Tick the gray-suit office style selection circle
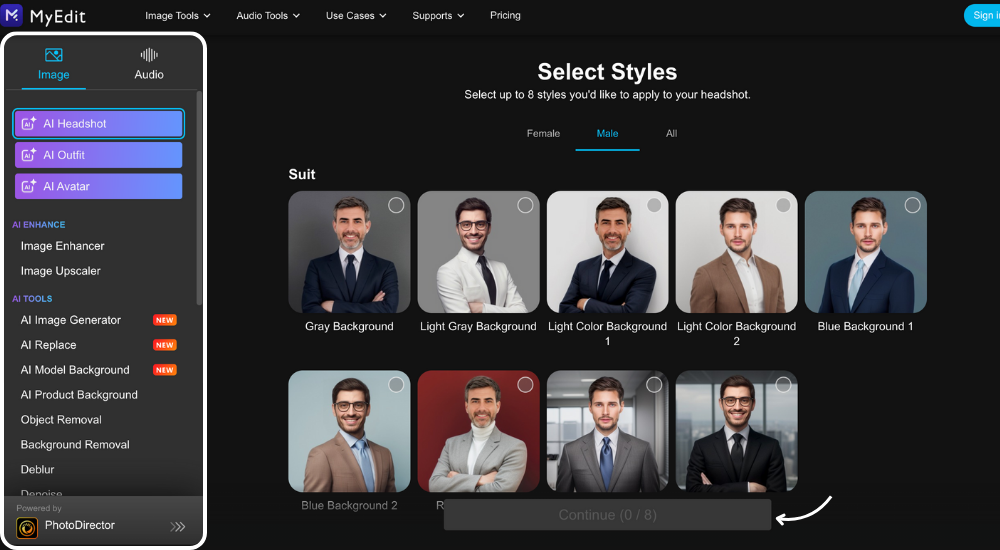 (x=654, y=385)
